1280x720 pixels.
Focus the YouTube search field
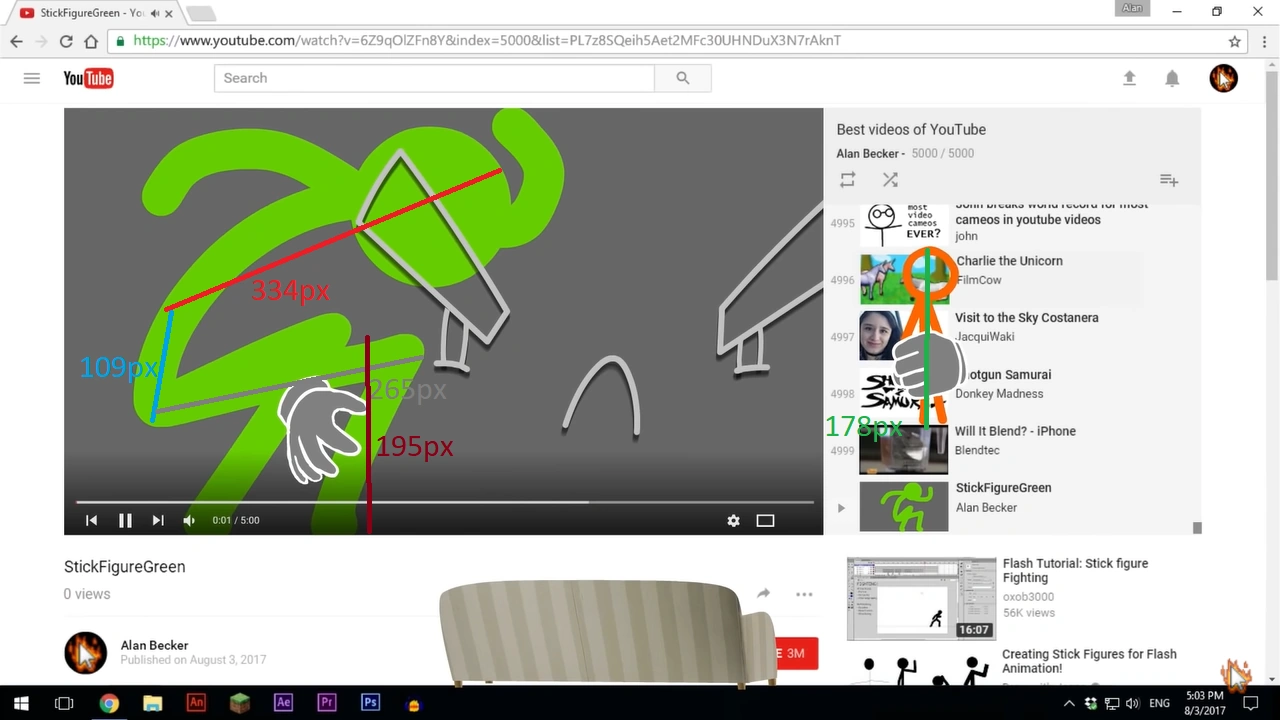[434, 78]
